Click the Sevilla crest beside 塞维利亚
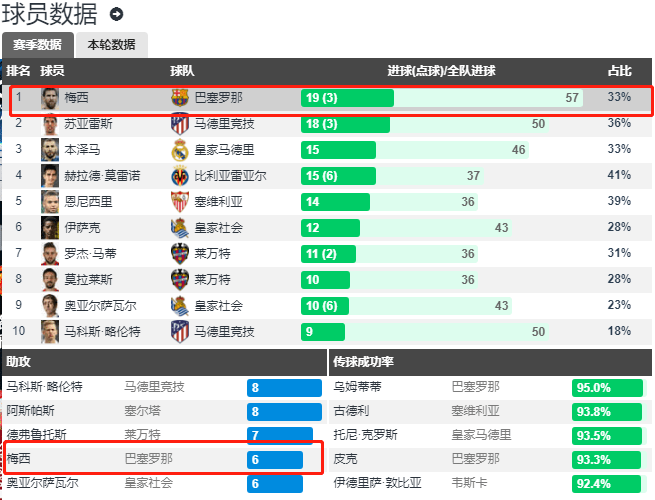The width and height of the screenshot is (655, 500). [x=180, y=202]
